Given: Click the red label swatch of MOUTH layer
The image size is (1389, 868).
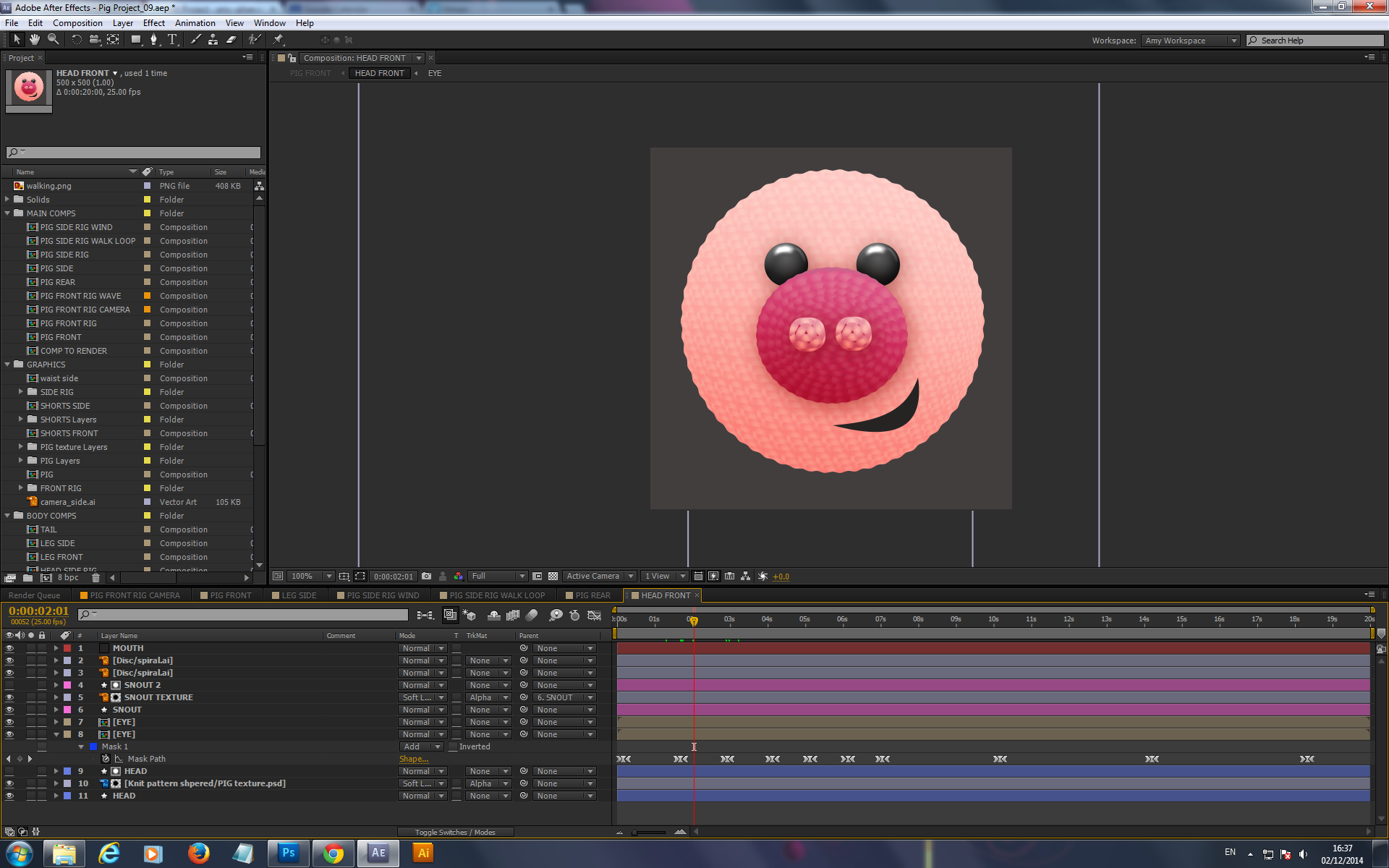Looking at the screenshot, I should tap(67, 648).
